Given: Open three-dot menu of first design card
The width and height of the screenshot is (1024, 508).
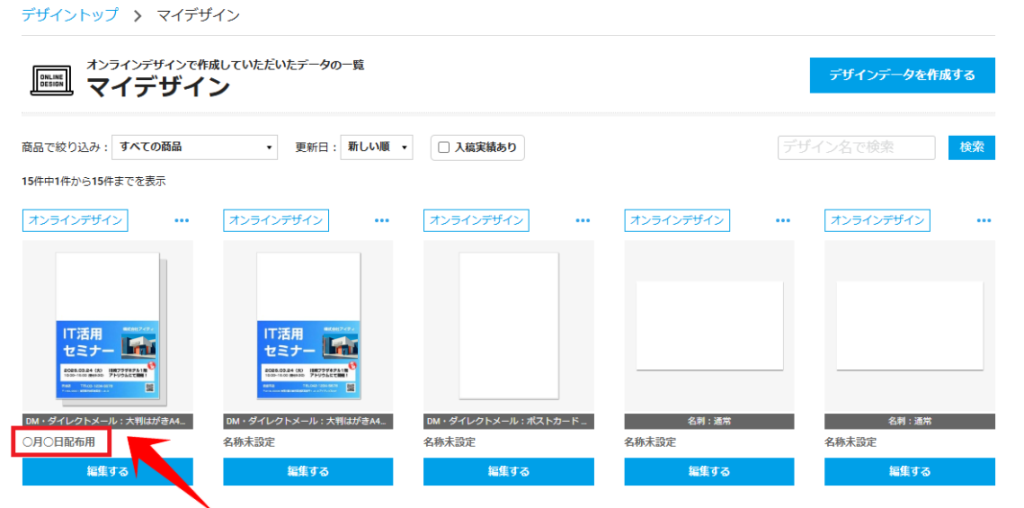Looking at the screenshot, I should (181, 220).
